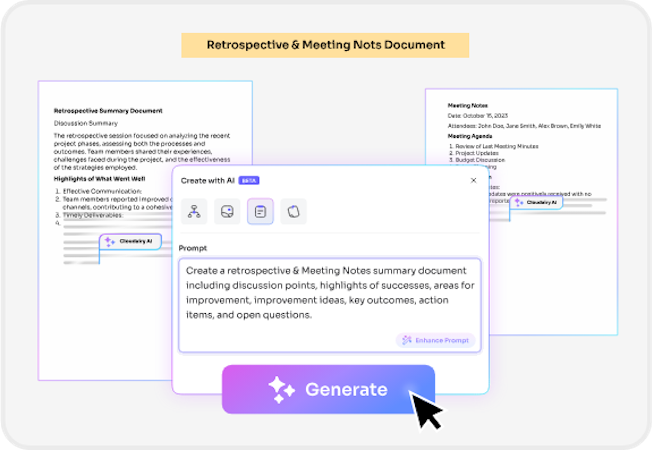Click the magic wand icon in Enhance Prompt

click(x=407, y=340)
